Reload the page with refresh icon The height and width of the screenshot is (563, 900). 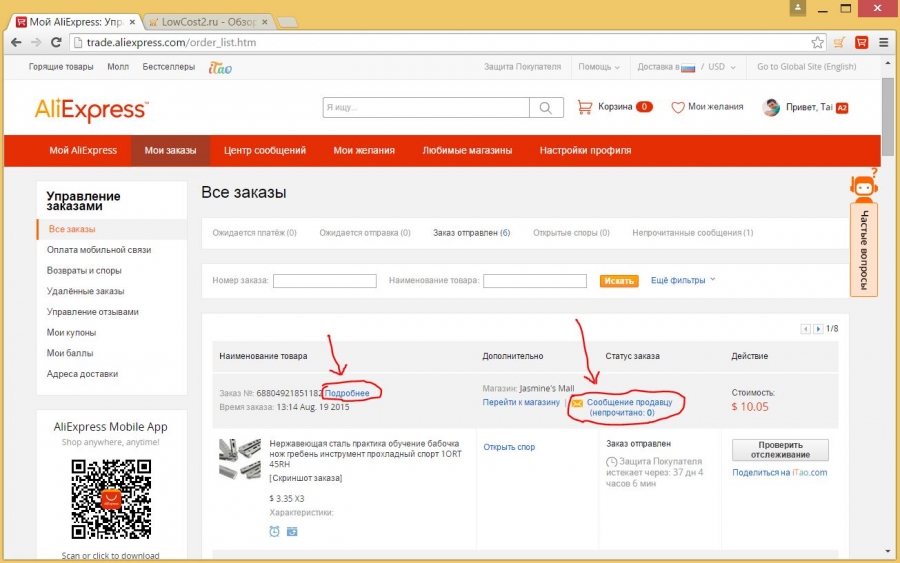tap(56, 42)
